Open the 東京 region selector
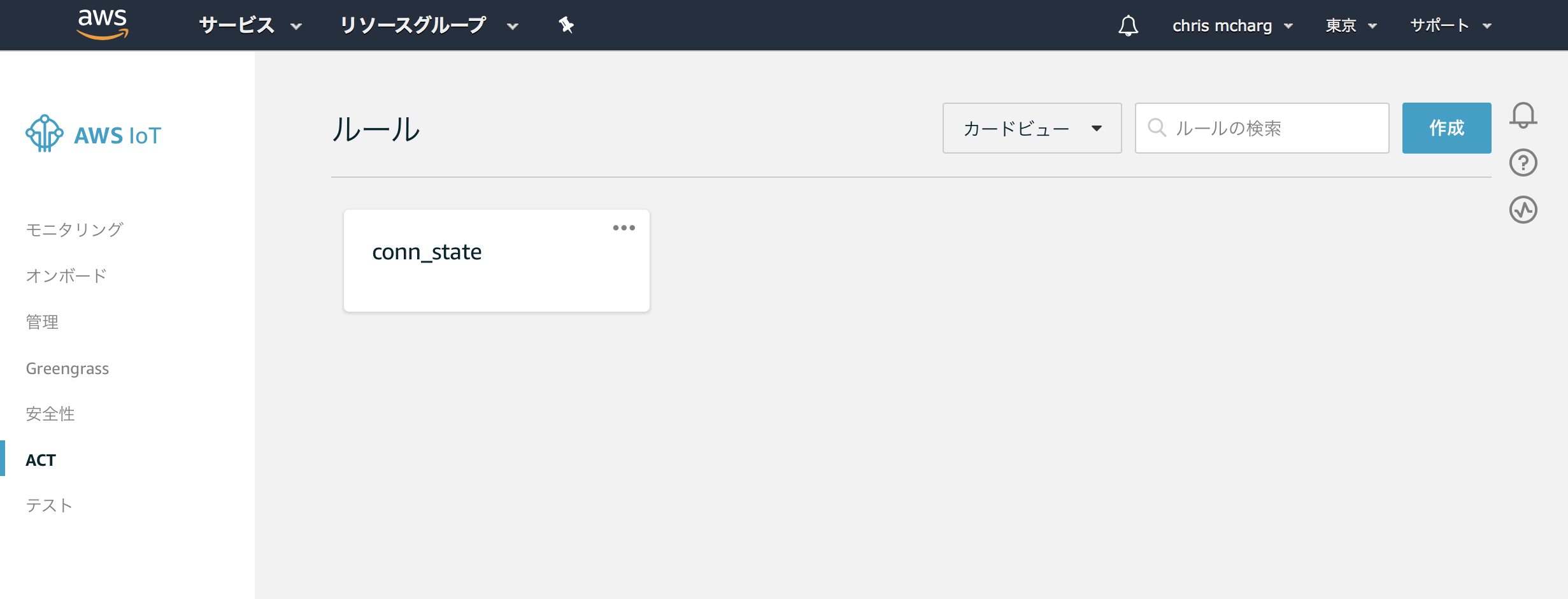 pos(1351,25)
